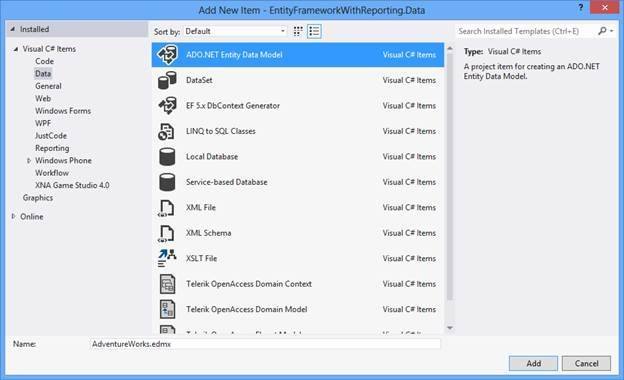Select the LINQ to SQL Classes text
Screen dimensions: 624x380
point(220,131)
